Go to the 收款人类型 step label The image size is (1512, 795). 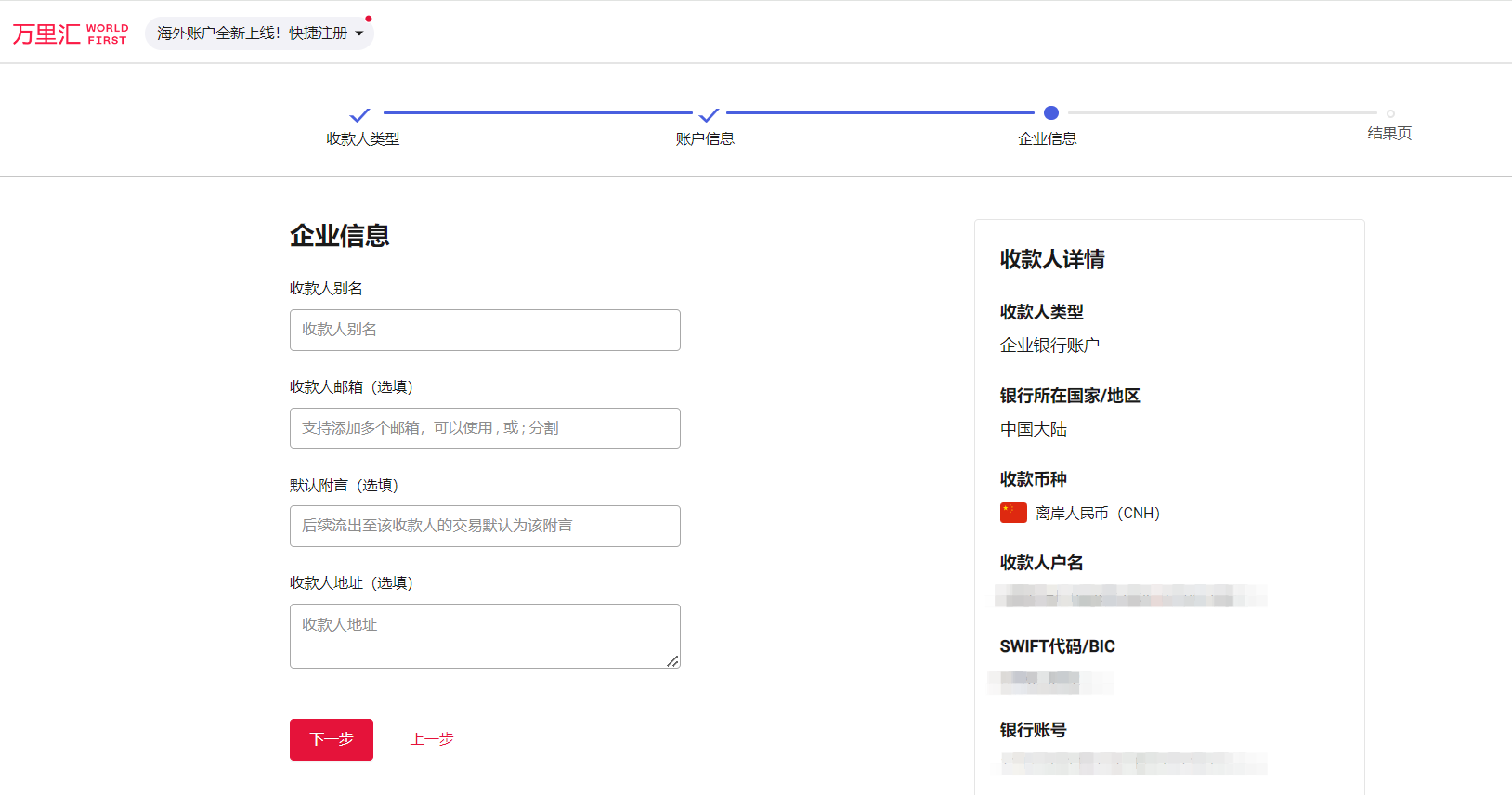click(x=362, y=139)
